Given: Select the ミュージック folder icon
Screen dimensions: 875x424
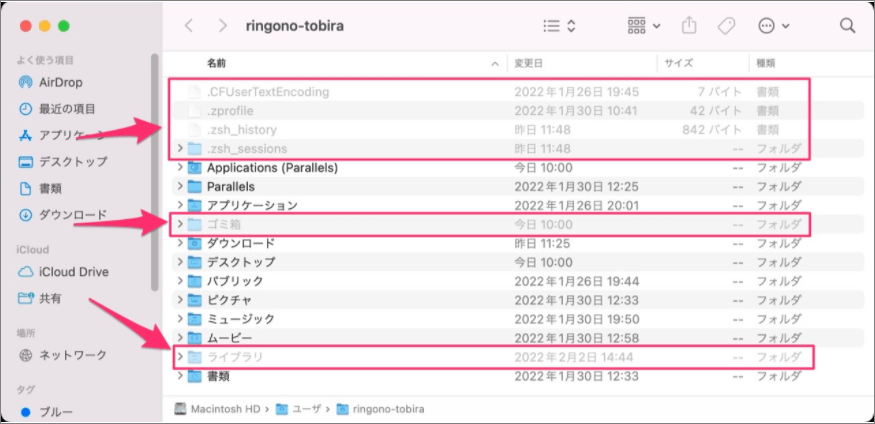Looking at the screenshot, I should tap(194, 319).
